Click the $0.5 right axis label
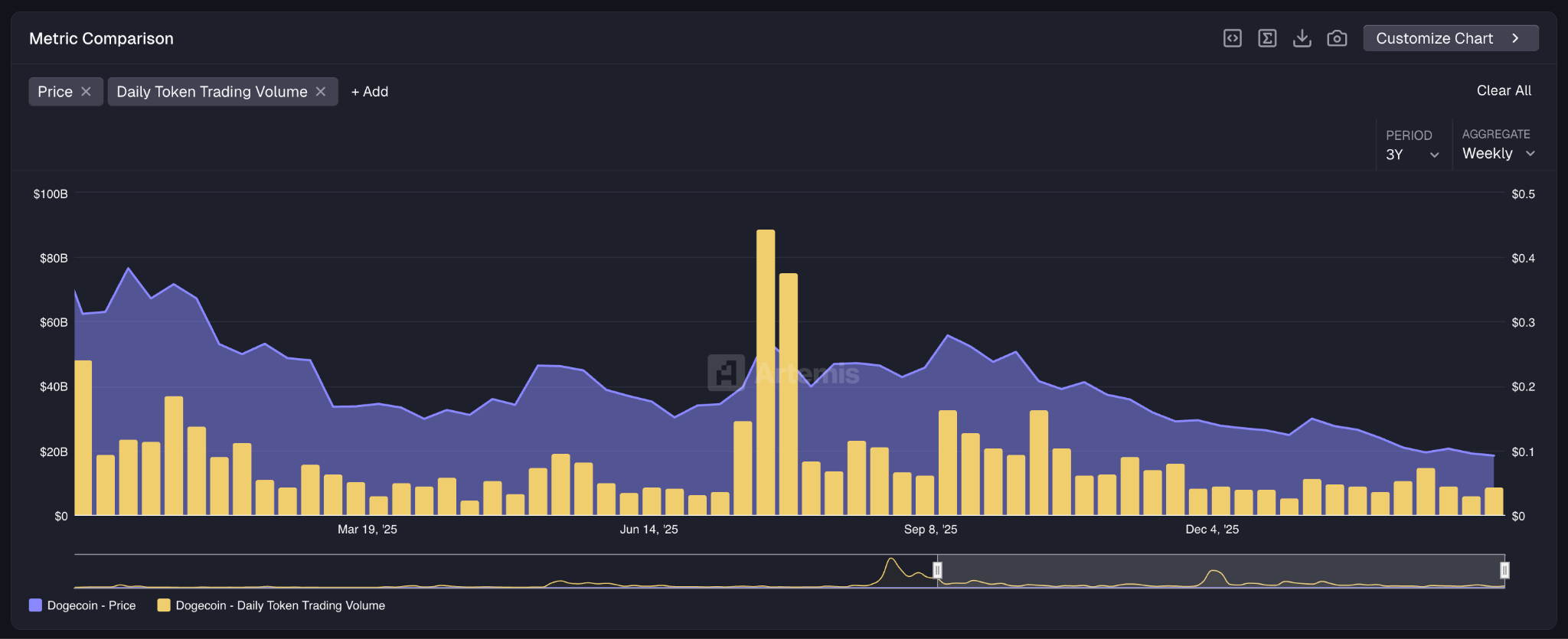Screen dimensions: 1568x639 [1523, 194]
